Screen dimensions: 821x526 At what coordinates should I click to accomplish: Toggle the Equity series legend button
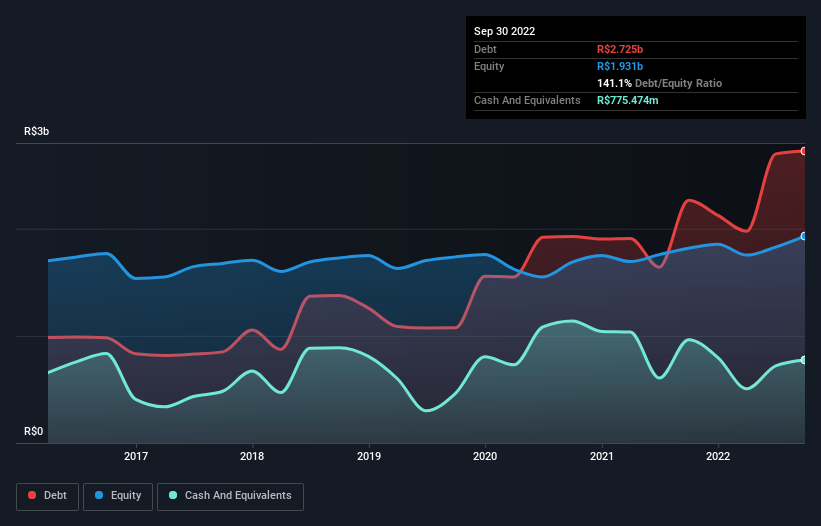point(118,496)
